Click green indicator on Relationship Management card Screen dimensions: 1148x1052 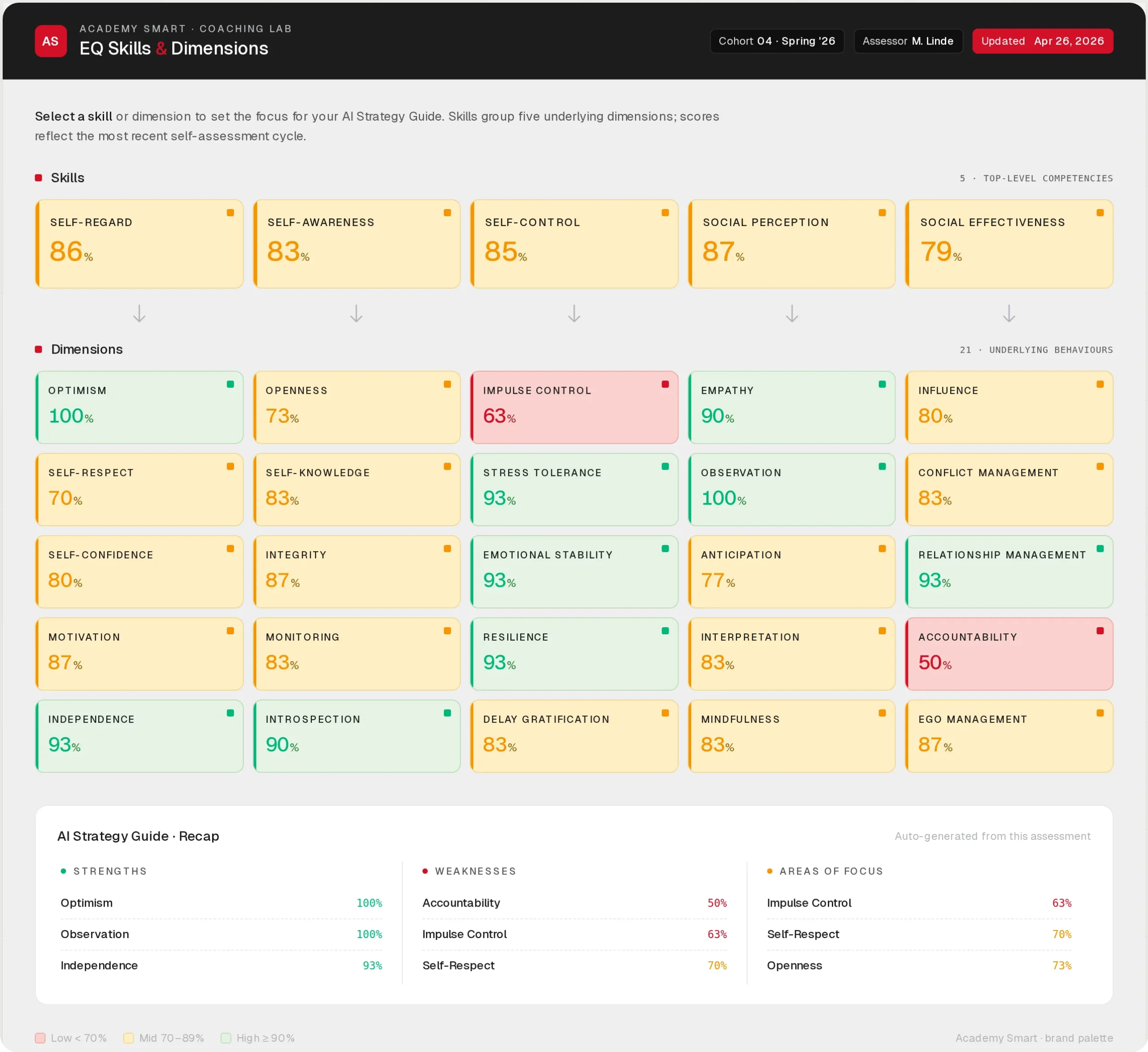pyautogui.click(x=1100, y=549)
